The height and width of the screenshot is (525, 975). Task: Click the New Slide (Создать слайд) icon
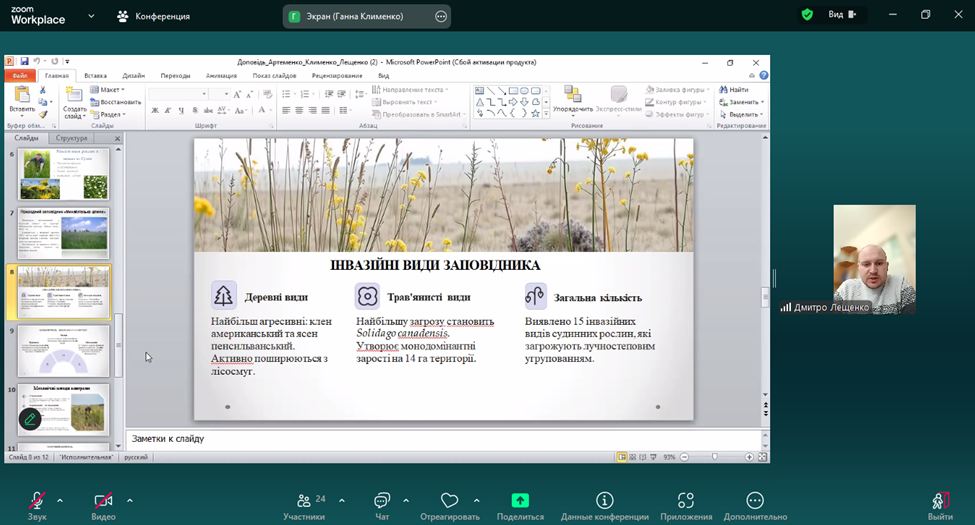(x=74, y=95)
